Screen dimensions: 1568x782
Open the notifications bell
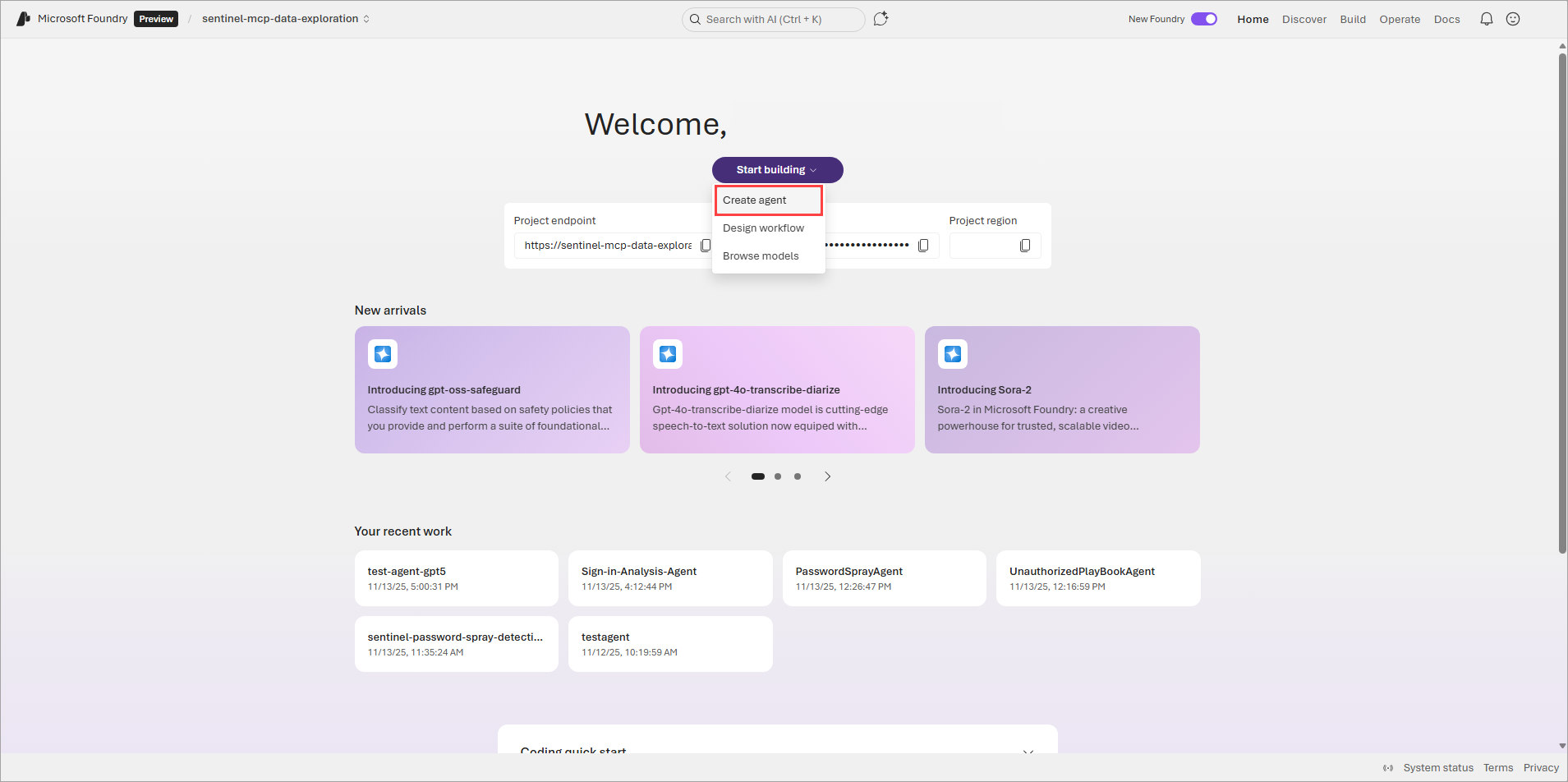pos(1486,19)
